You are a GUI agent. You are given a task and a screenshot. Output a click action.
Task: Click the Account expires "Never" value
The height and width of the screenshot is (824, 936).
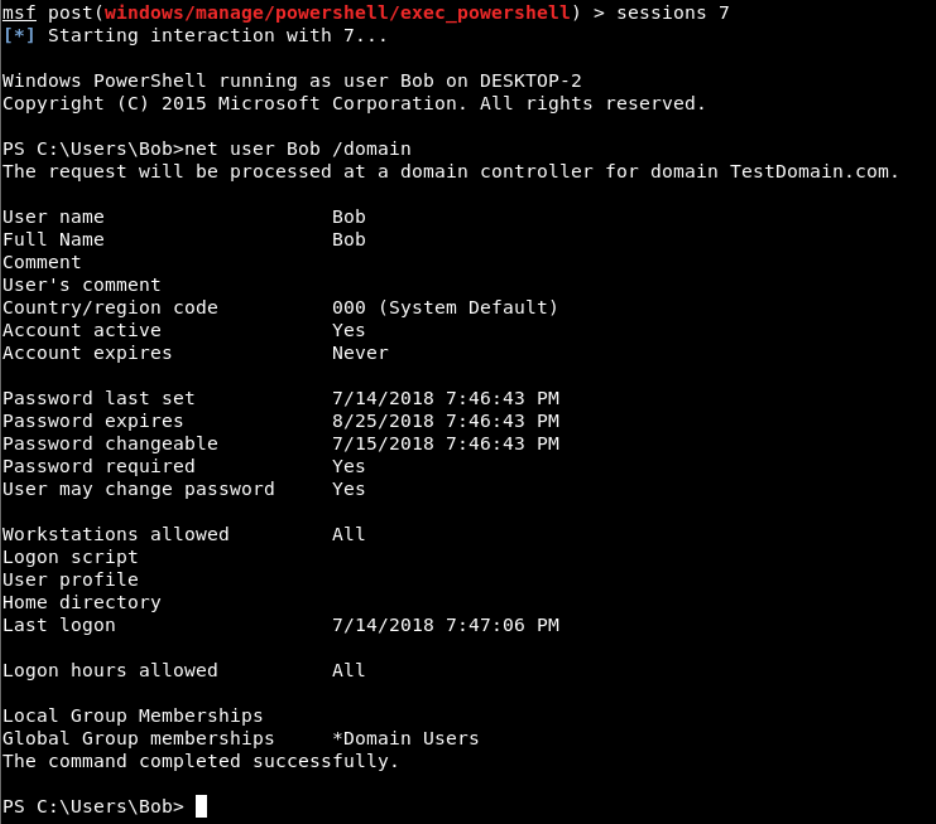[x=360, y=353]
